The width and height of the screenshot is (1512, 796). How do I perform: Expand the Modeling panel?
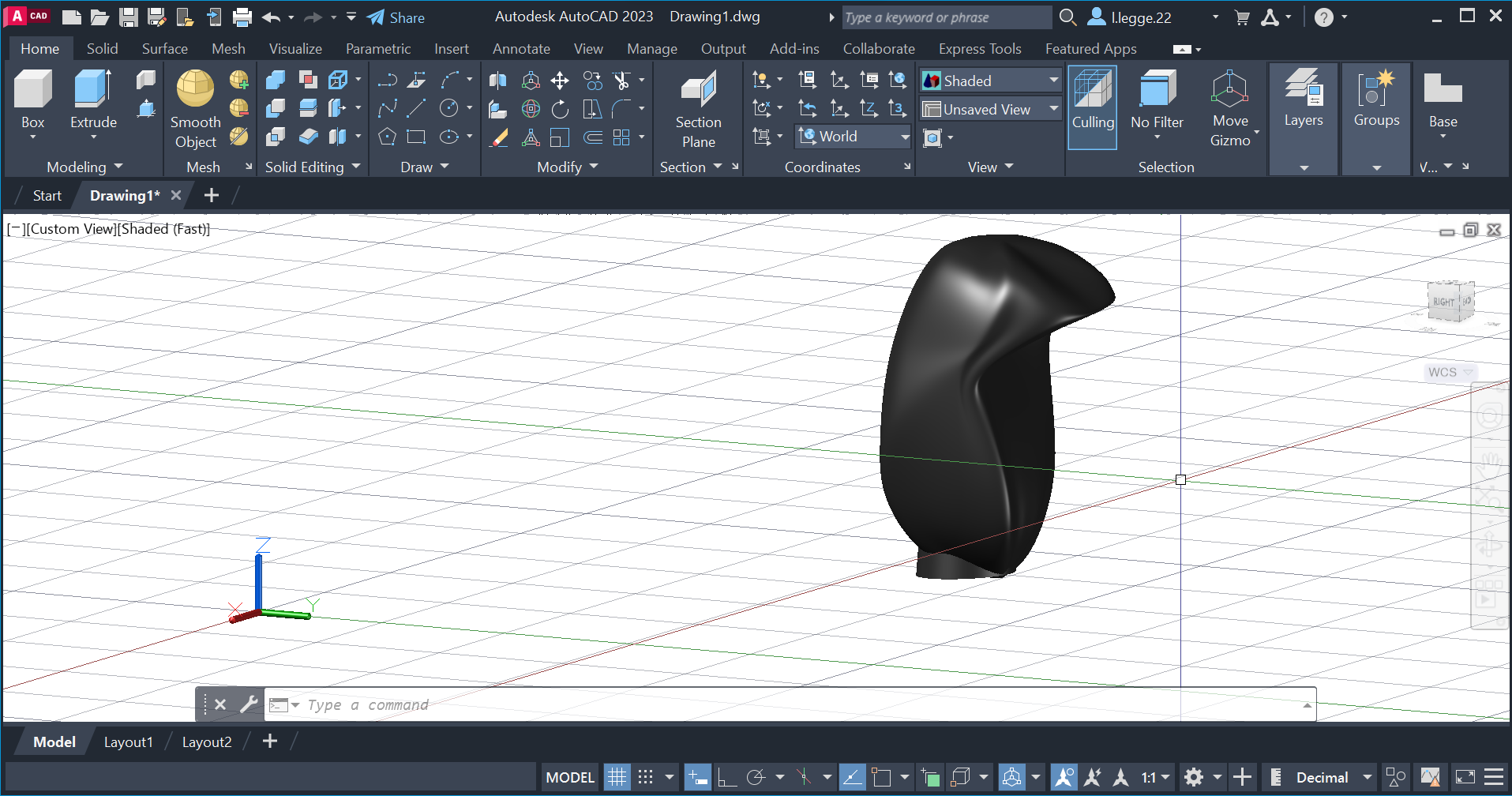point(84,167)
